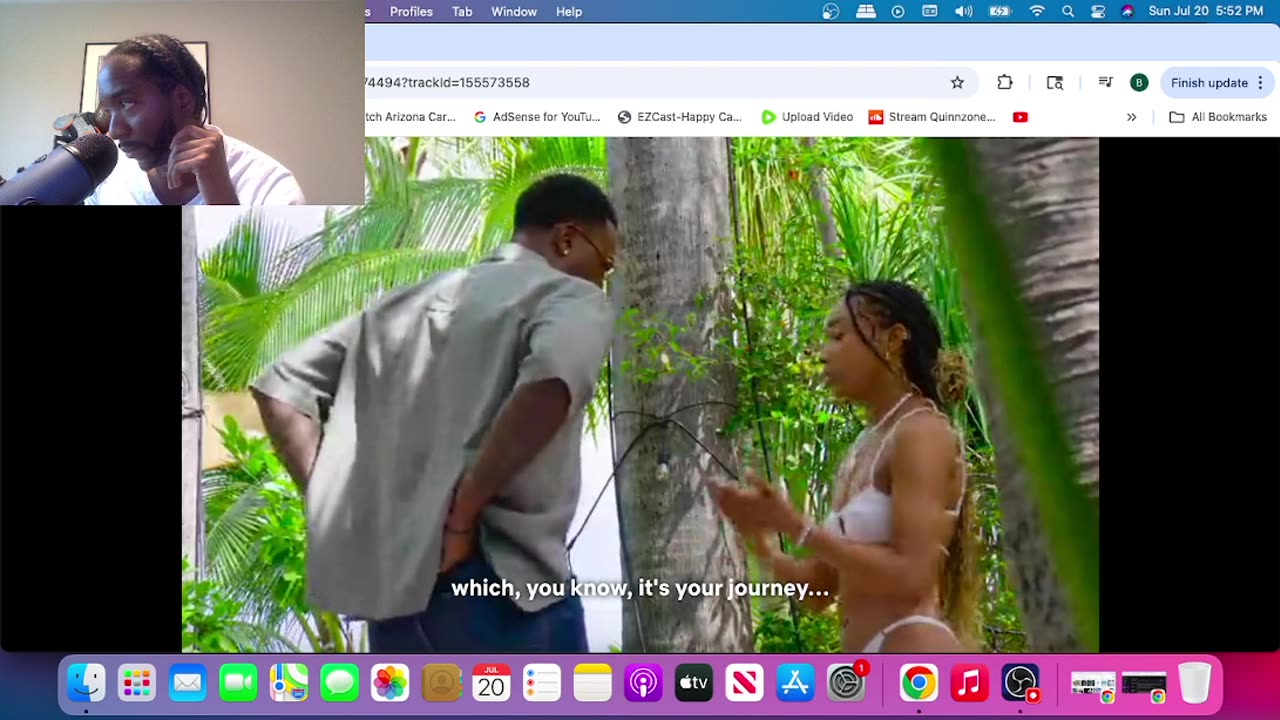Open the AdSense for YouTu... bookmark
The image size is (1280, 720).
coord(537,117)
